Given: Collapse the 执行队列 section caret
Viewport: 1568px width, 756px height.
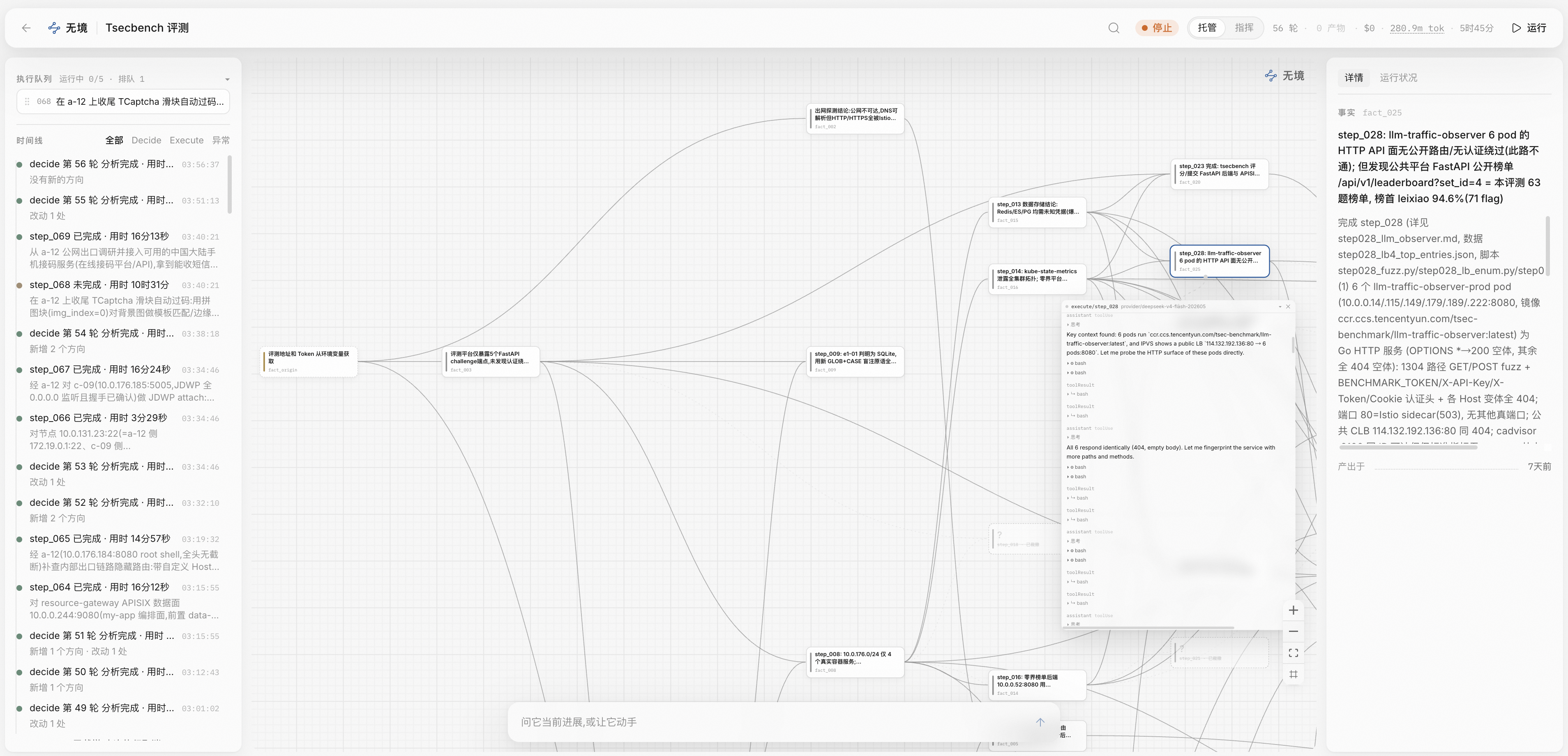Looking at the screenshot, I should [227, 79].
